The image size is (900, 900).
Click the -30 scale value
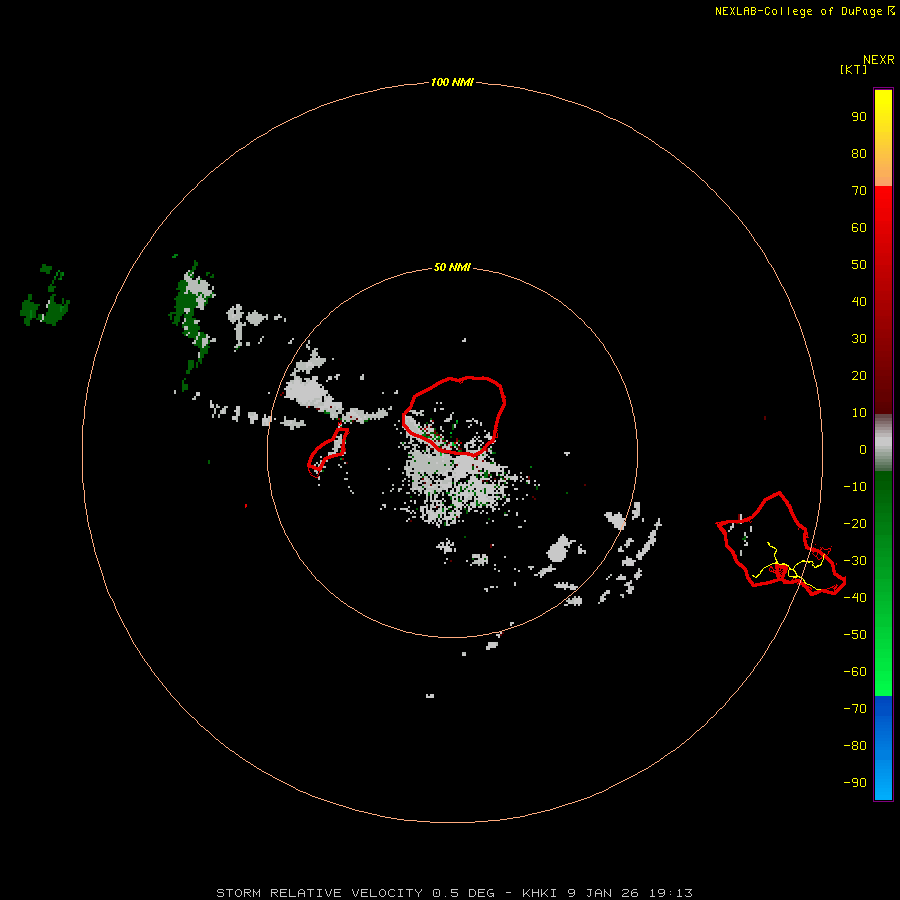tap(855, 561)
